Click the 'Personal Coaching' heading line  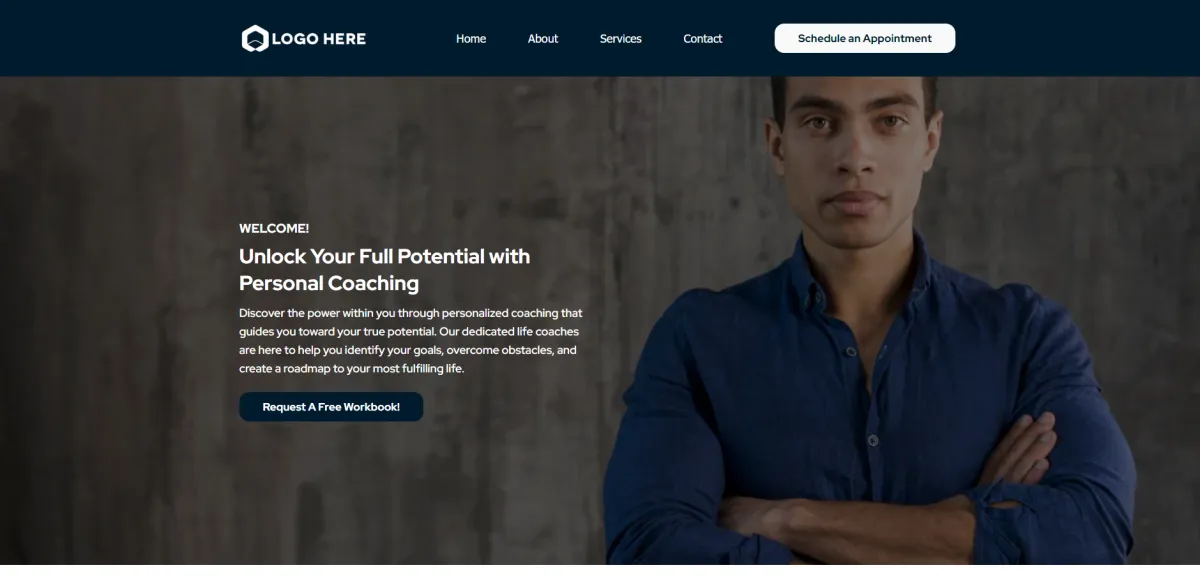(x=329, y=283)
